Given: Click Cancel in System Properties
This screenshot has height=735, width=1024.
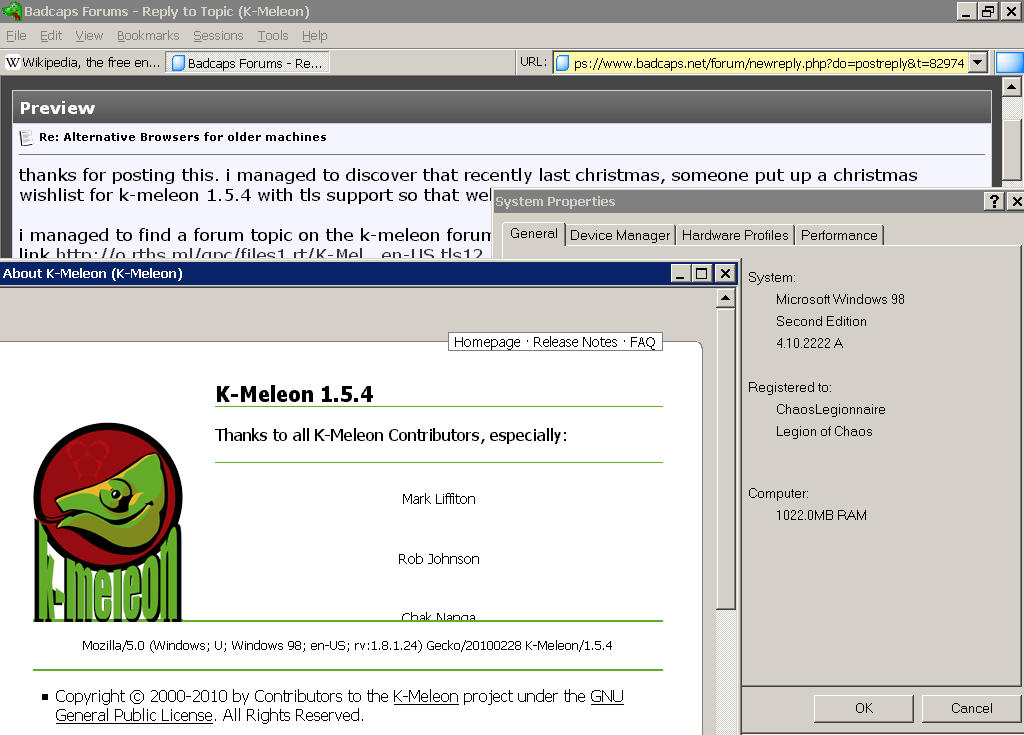Looking at the screenshot, I should coord(971,708).
